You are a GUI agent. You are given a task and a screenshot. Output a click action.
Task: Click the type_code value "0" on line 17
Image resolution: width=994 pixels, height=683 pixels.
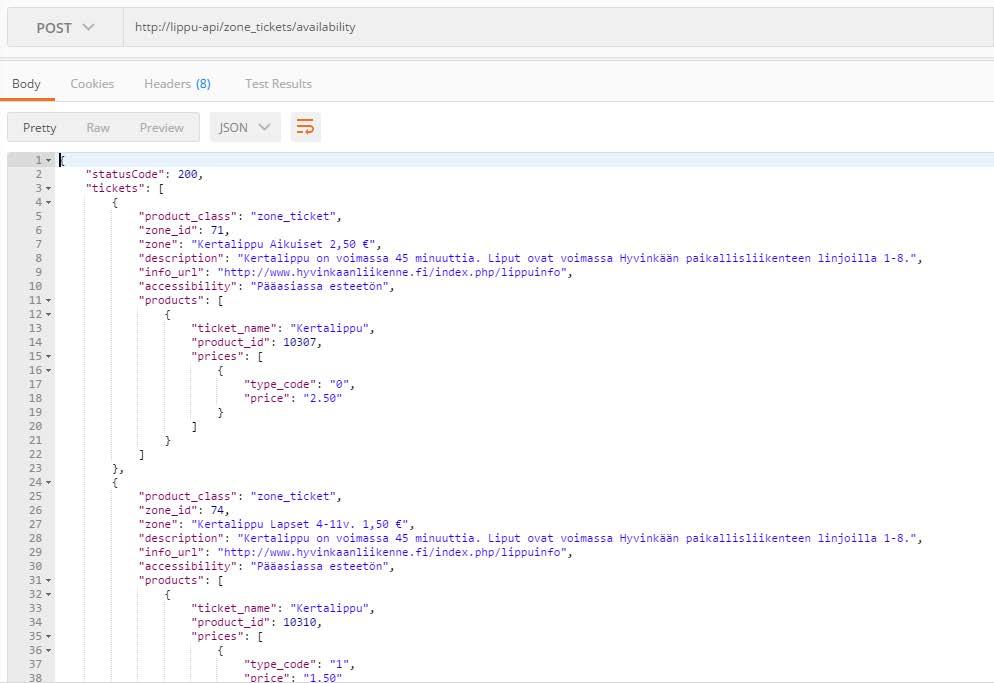339,384
